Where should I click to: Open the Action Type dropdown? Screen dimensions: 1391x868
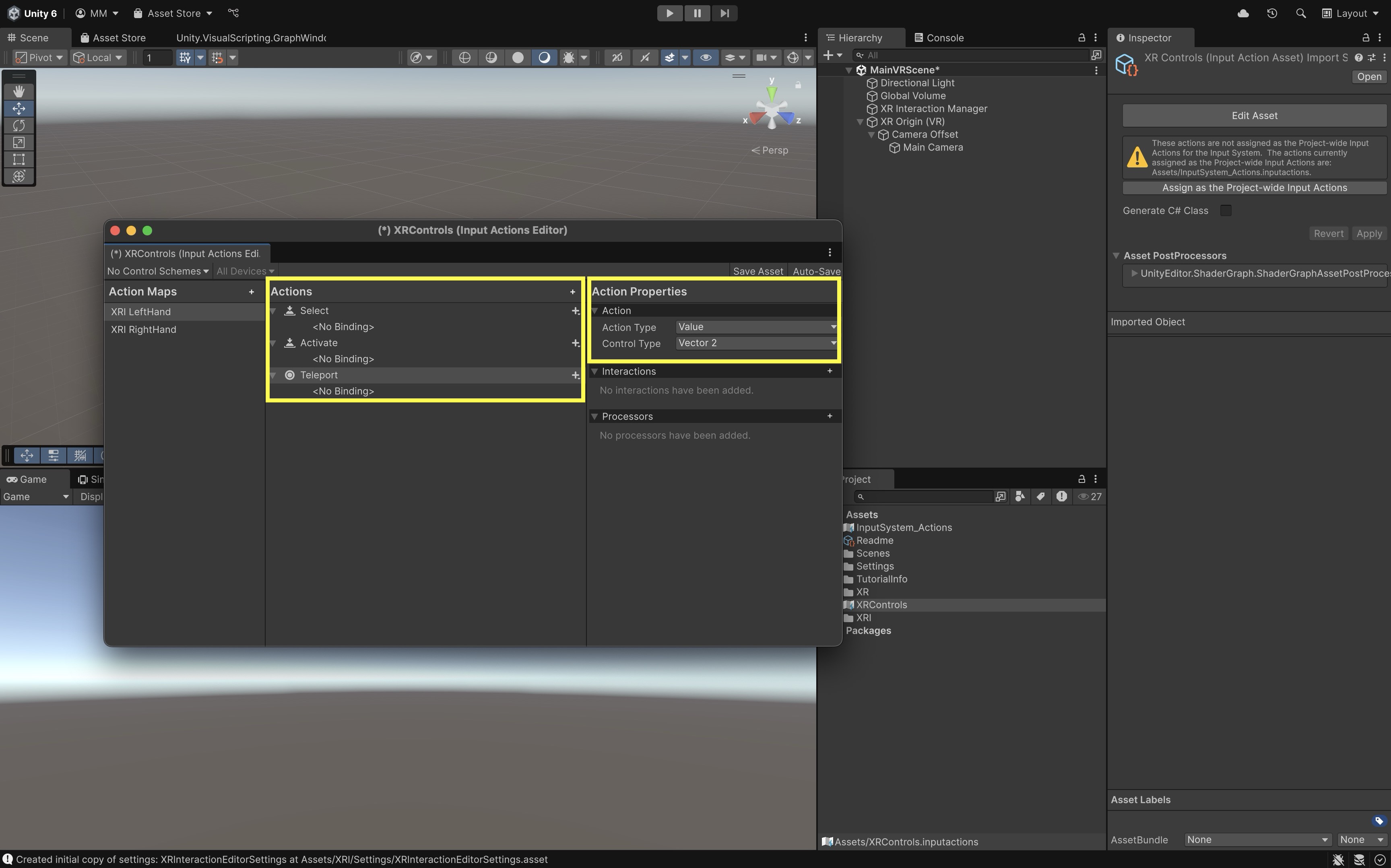click(x=755, y=327)
